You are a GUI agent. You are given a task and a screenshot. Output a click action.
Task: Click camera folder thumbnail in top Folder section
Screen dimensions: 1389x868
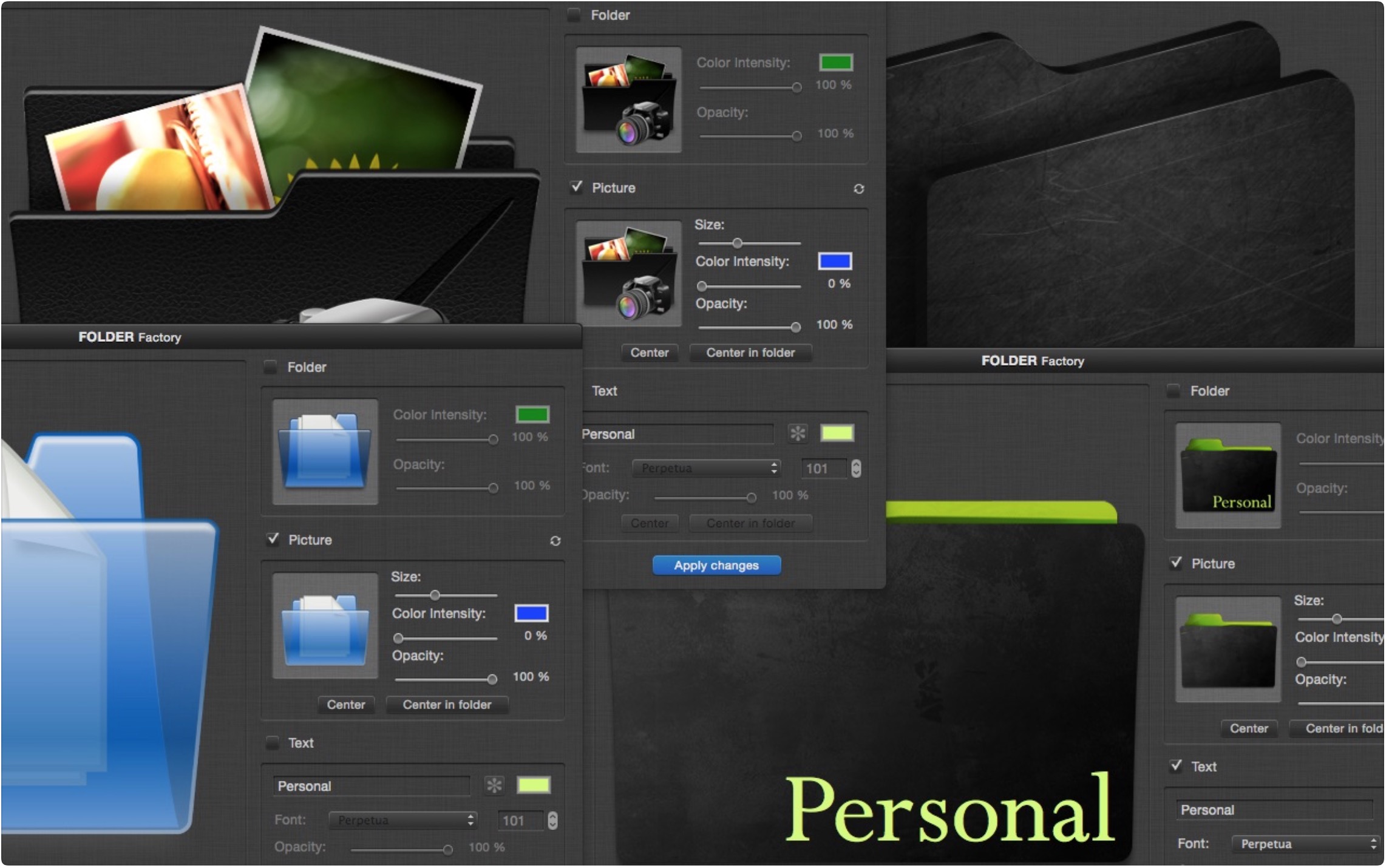click(630, 100)
